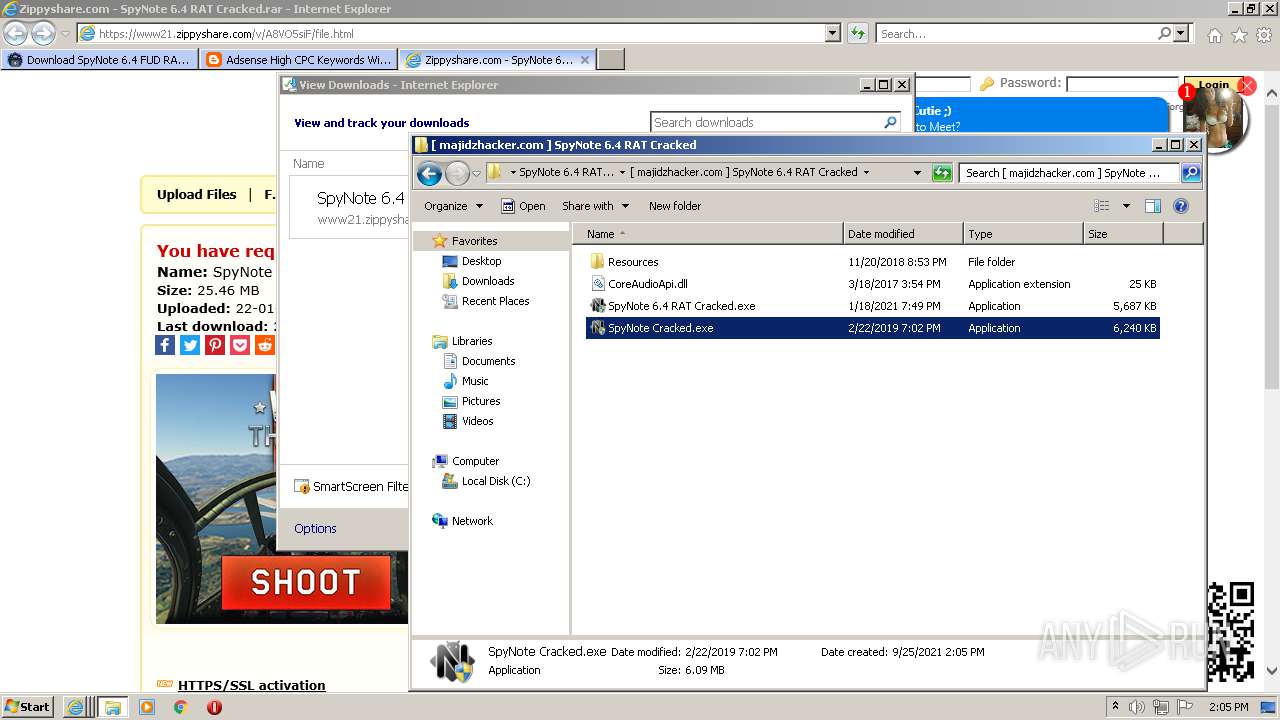Click the Chrome icon in taskbar
Image resolution: width=1280 pixels, height=720 pixels.
click(180, 707)
